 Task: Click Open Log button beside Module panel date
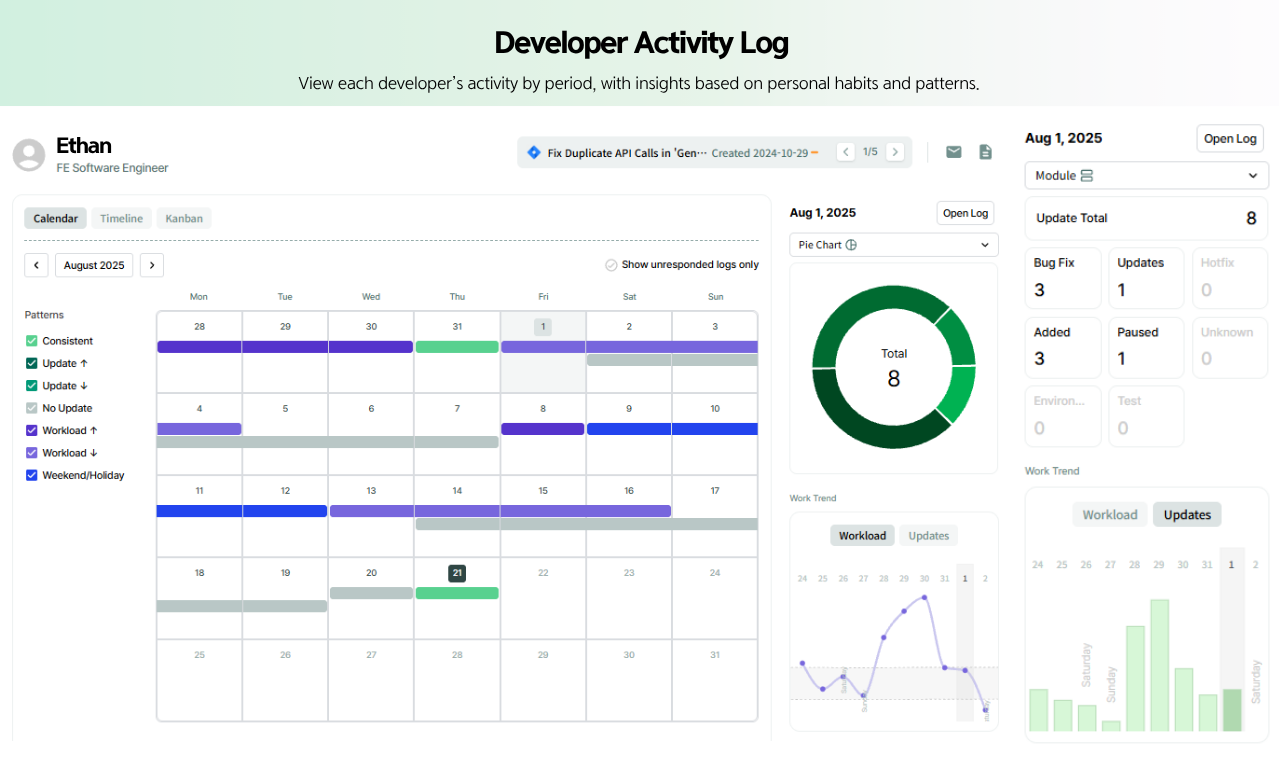point(1230,138)
